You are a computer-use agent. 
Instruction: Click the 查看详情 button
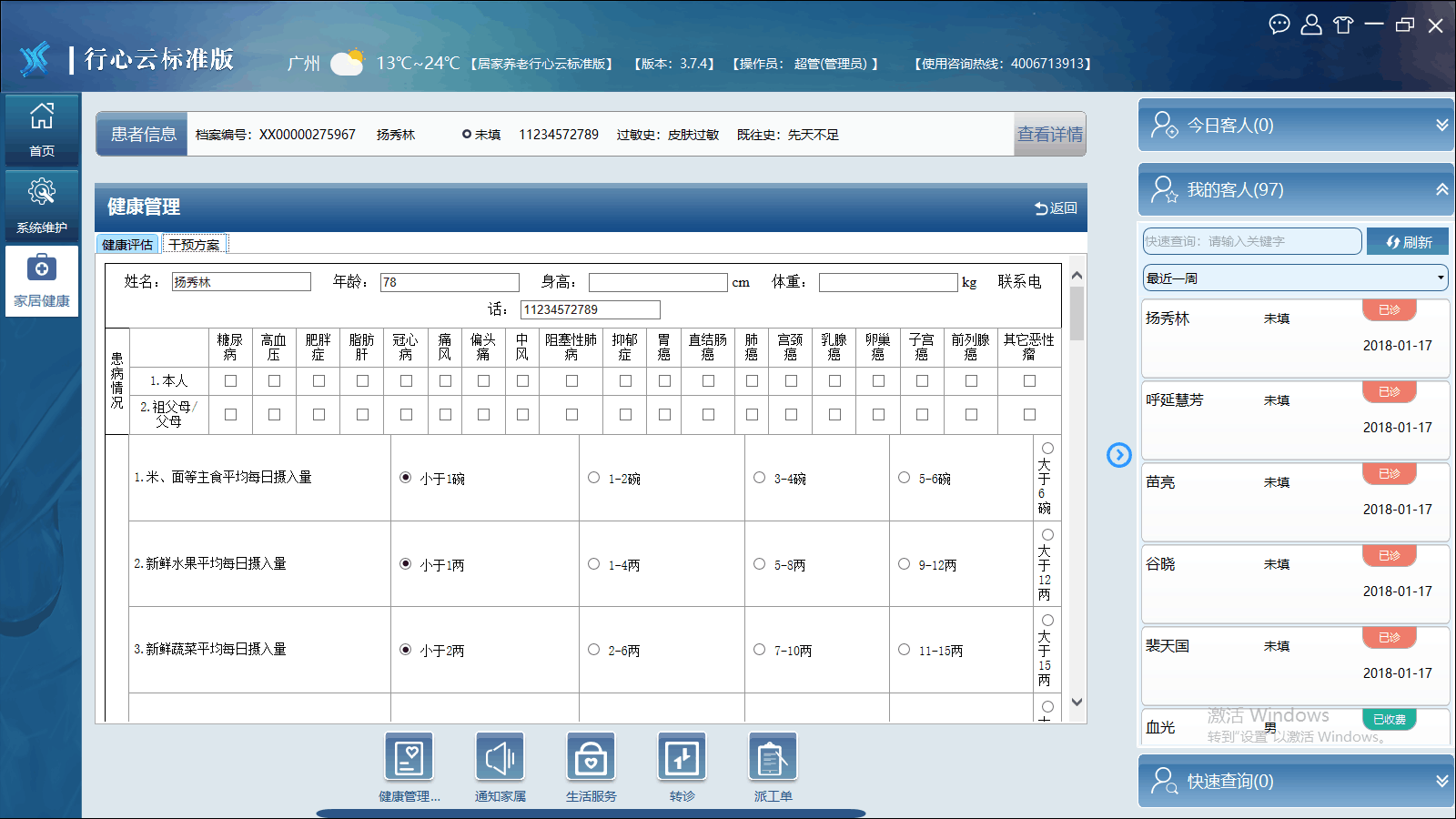click(x=1049, y=135)
